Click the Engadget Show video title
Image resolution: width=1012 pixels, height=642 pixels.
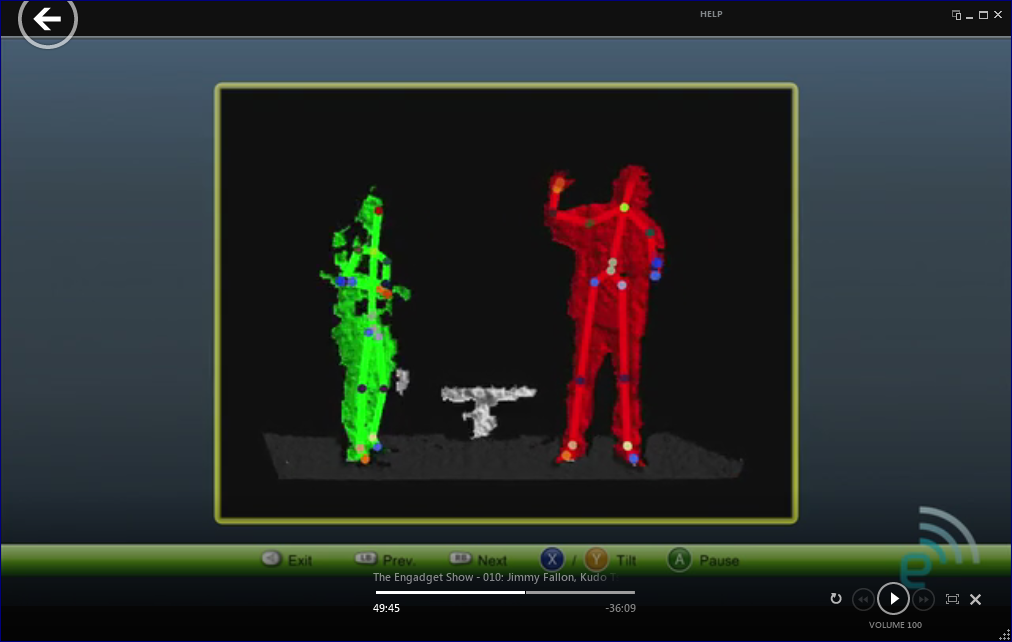[494, 577]
